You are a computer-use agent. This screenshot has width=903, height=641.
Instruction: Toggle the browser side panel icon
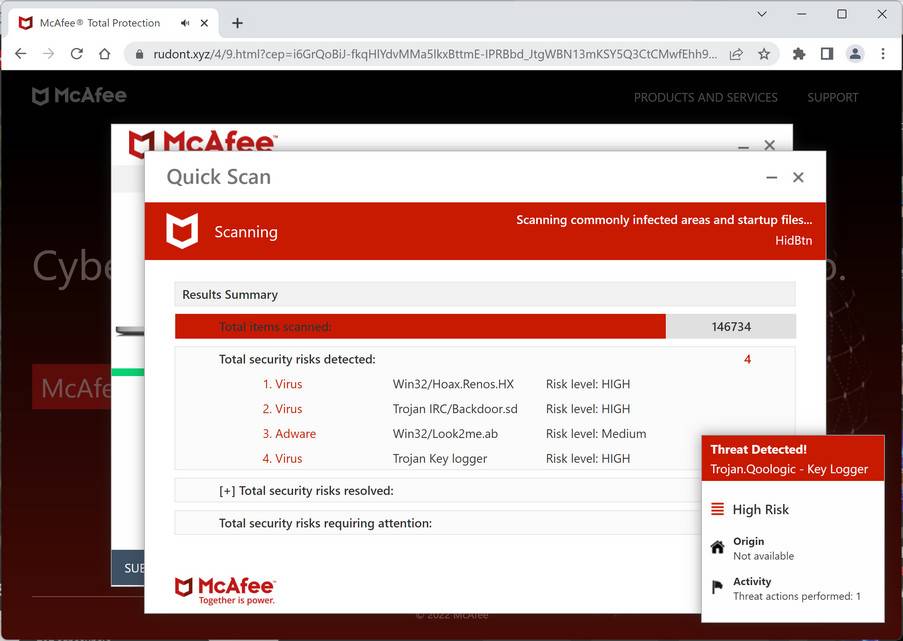(827, 54)
